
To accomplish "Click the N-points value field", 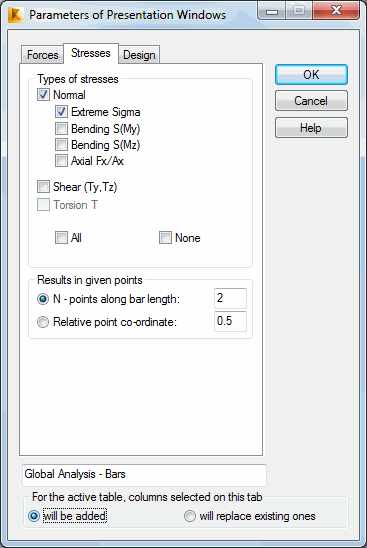I will (230, 298).
